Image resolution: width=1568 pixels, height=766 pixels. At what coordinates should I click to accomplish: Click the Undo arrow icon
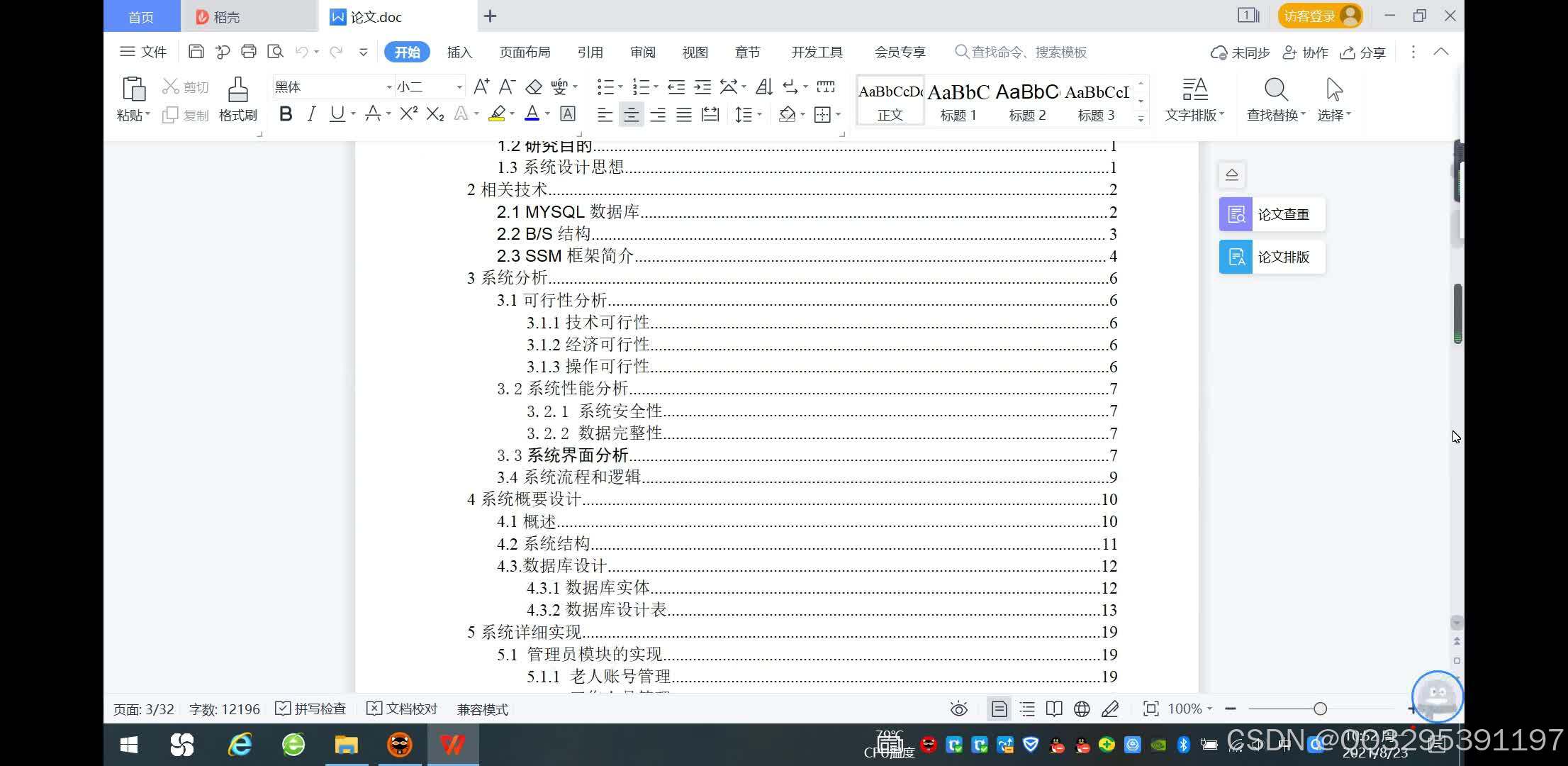coord(302,51)
